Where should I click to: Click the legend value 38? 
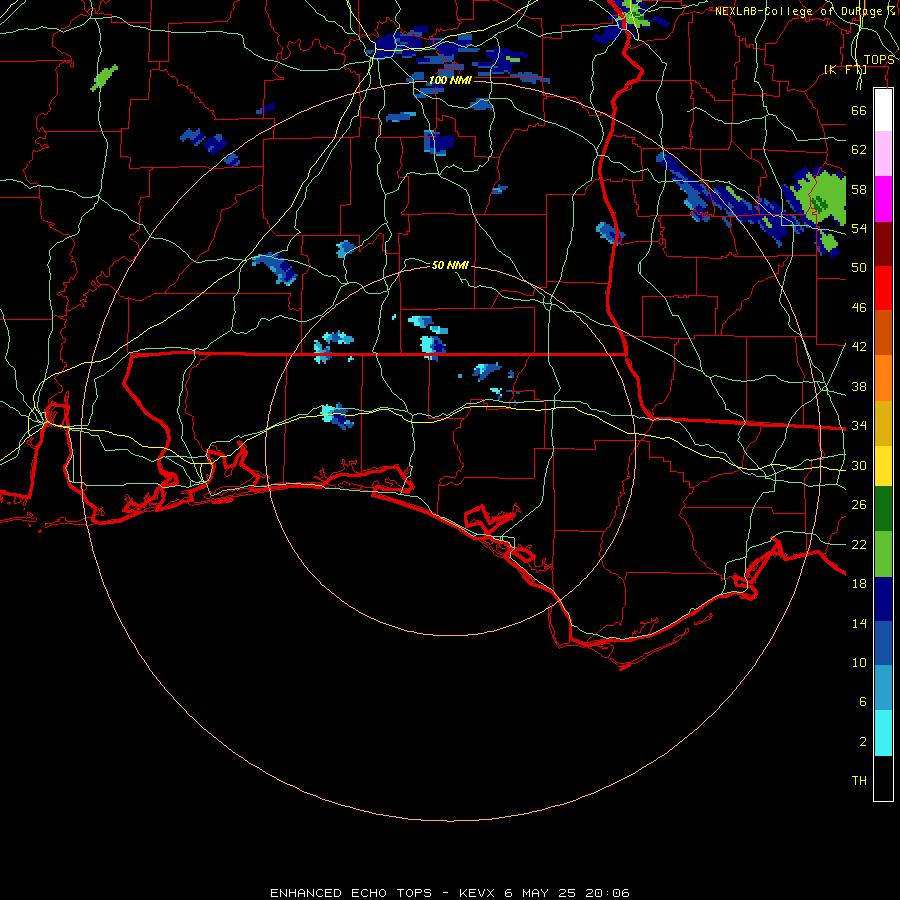(859, 386)
